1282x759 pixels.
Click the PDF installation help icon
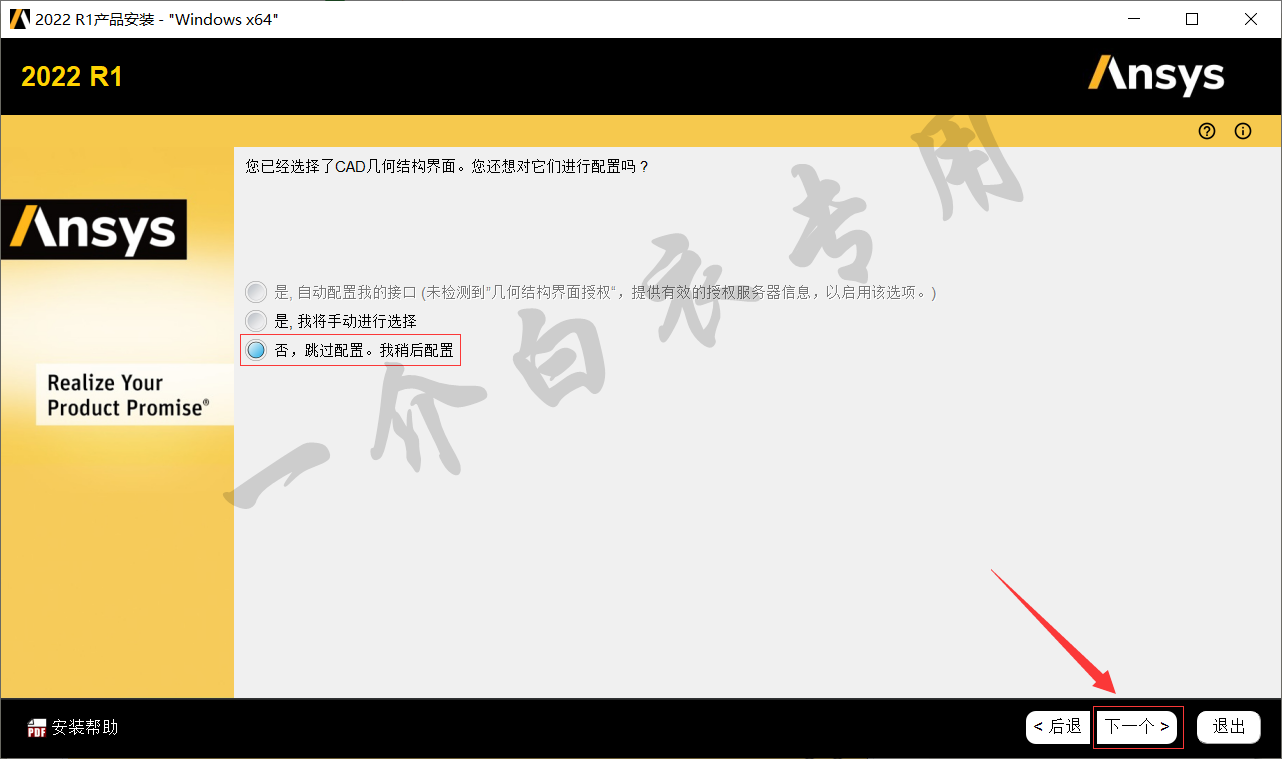[37, 728]
